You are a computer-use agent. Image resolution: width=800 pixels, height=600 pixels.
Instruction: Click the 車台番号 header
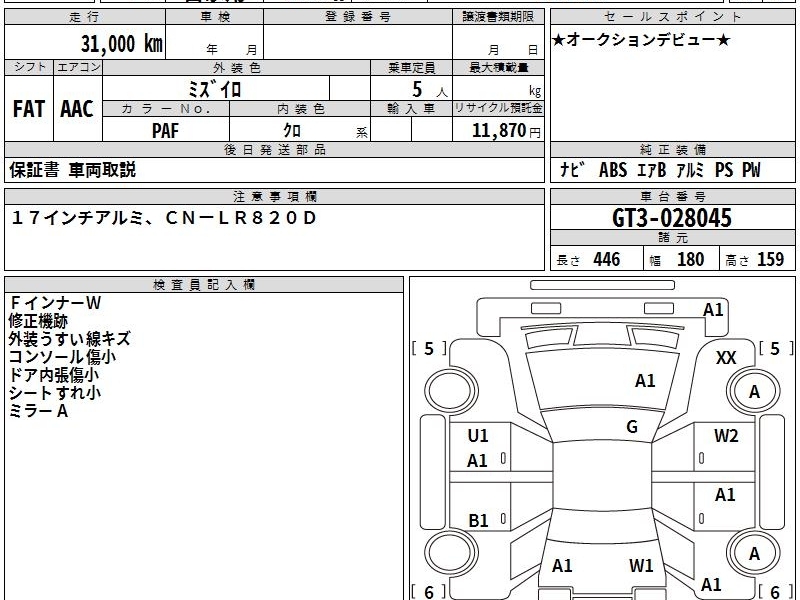[672, 196]
